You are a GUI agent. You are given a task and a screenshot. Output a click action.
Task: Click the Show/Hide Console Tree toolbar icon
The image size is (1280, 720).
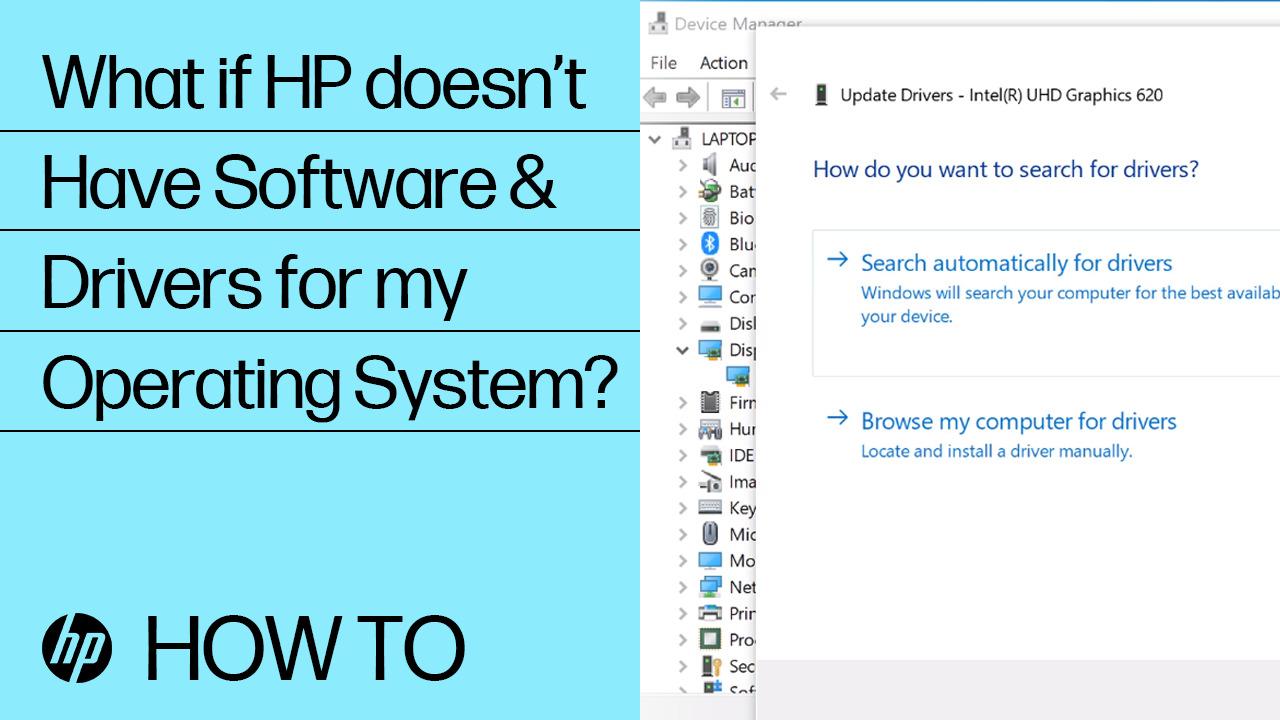point(735,97)
